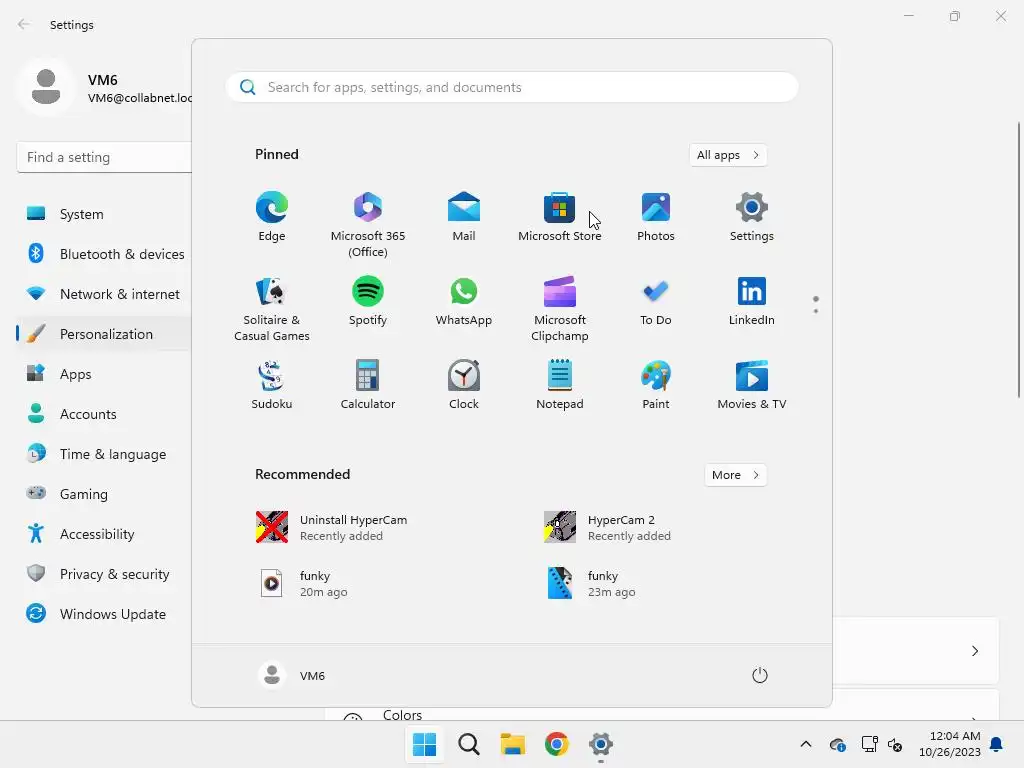Click the Start menu search box
Viewport: 1024px width, 768px height.
(512, 88)
